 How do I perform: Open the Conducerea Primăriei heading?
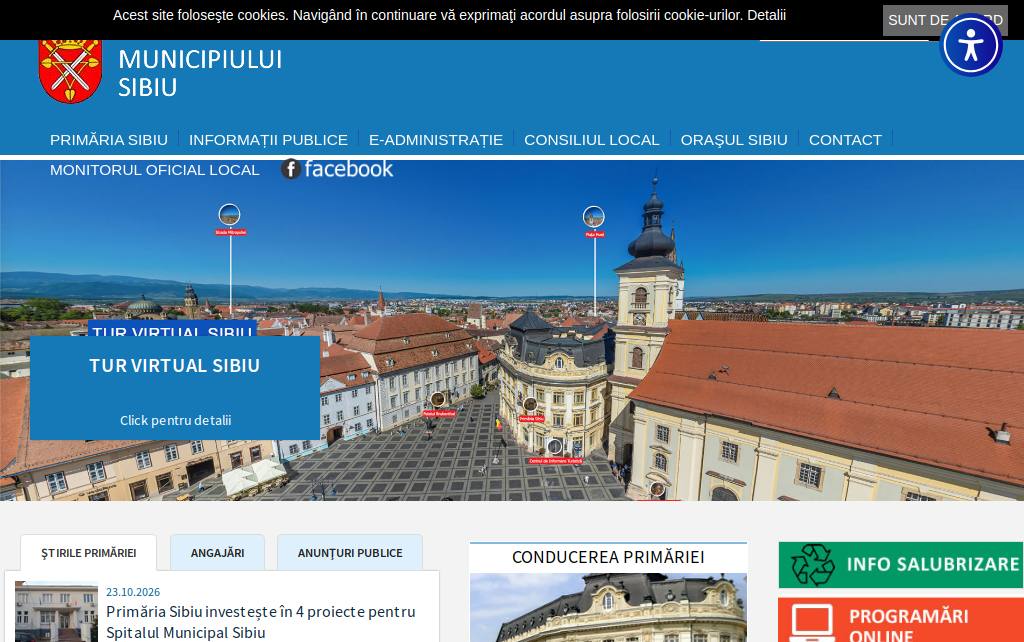tap(608, 557)
